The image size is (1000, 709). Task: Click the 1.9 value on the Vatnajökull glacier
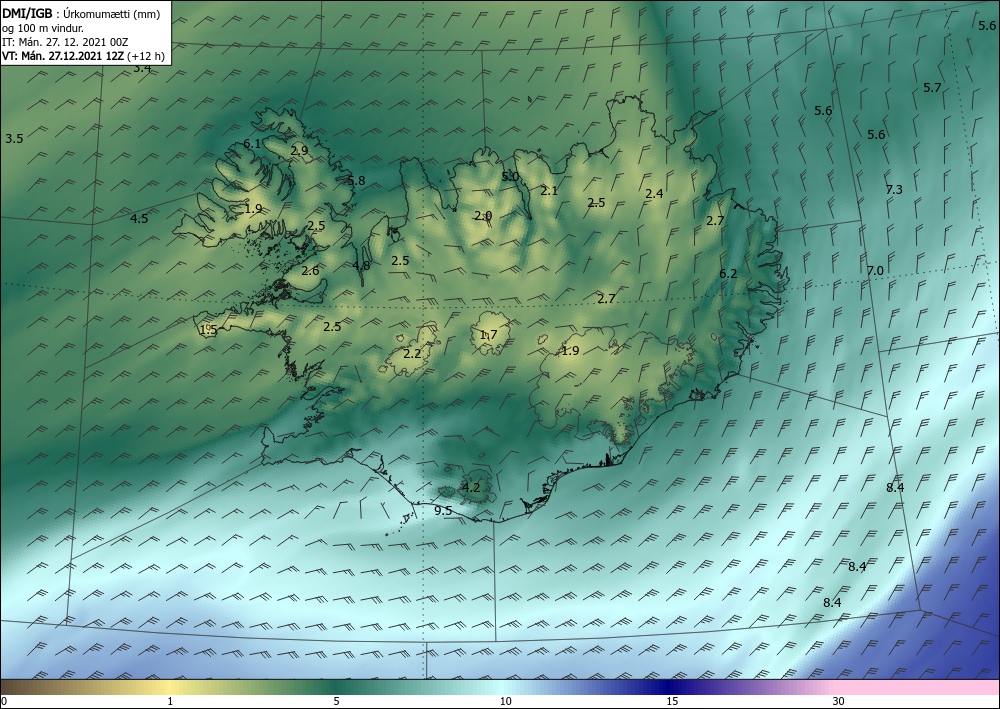click(570, 351)
